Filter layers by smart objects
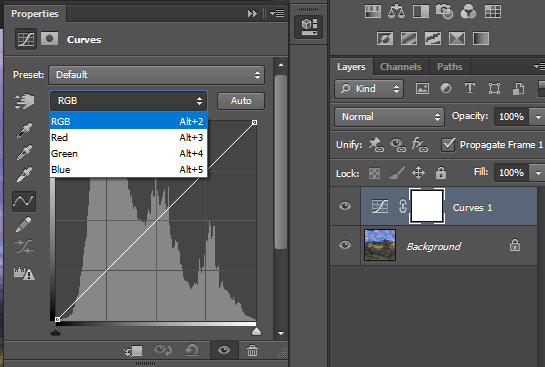The image size is (545, 367). coord(518,89)
